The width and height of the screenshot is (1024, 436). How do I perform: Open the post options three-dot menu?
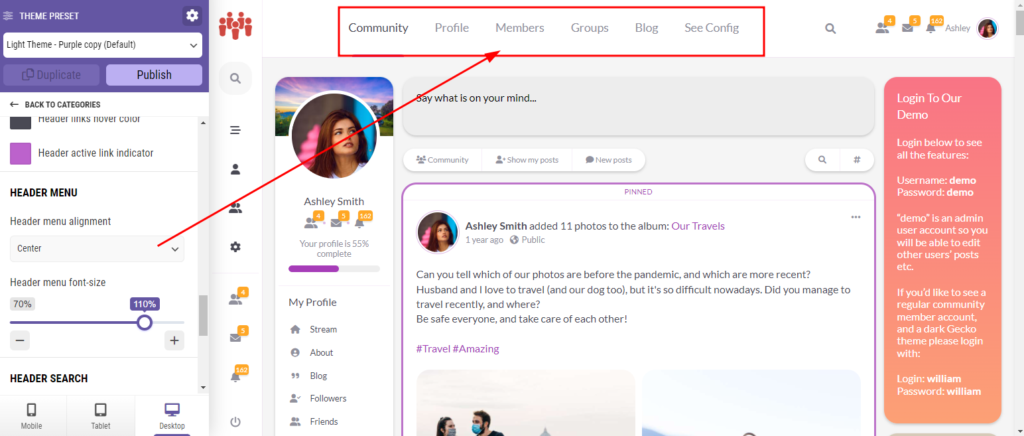pos(855,217)
